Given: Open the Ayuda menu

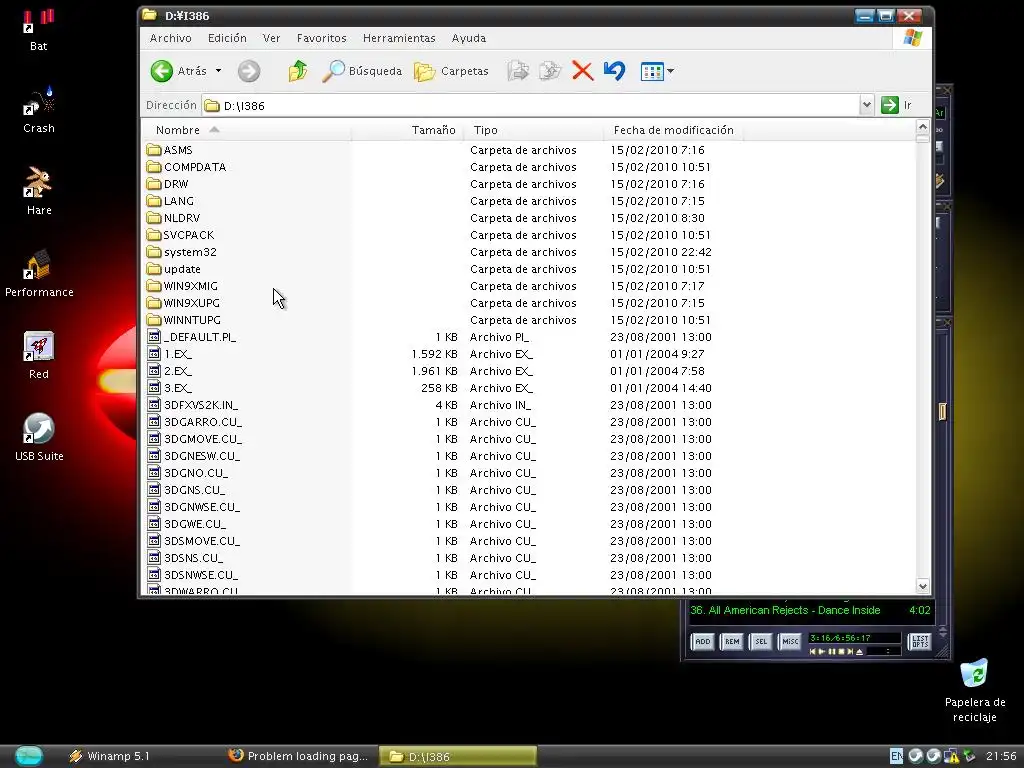Looking at the screenshot, I should coord(469,38).
